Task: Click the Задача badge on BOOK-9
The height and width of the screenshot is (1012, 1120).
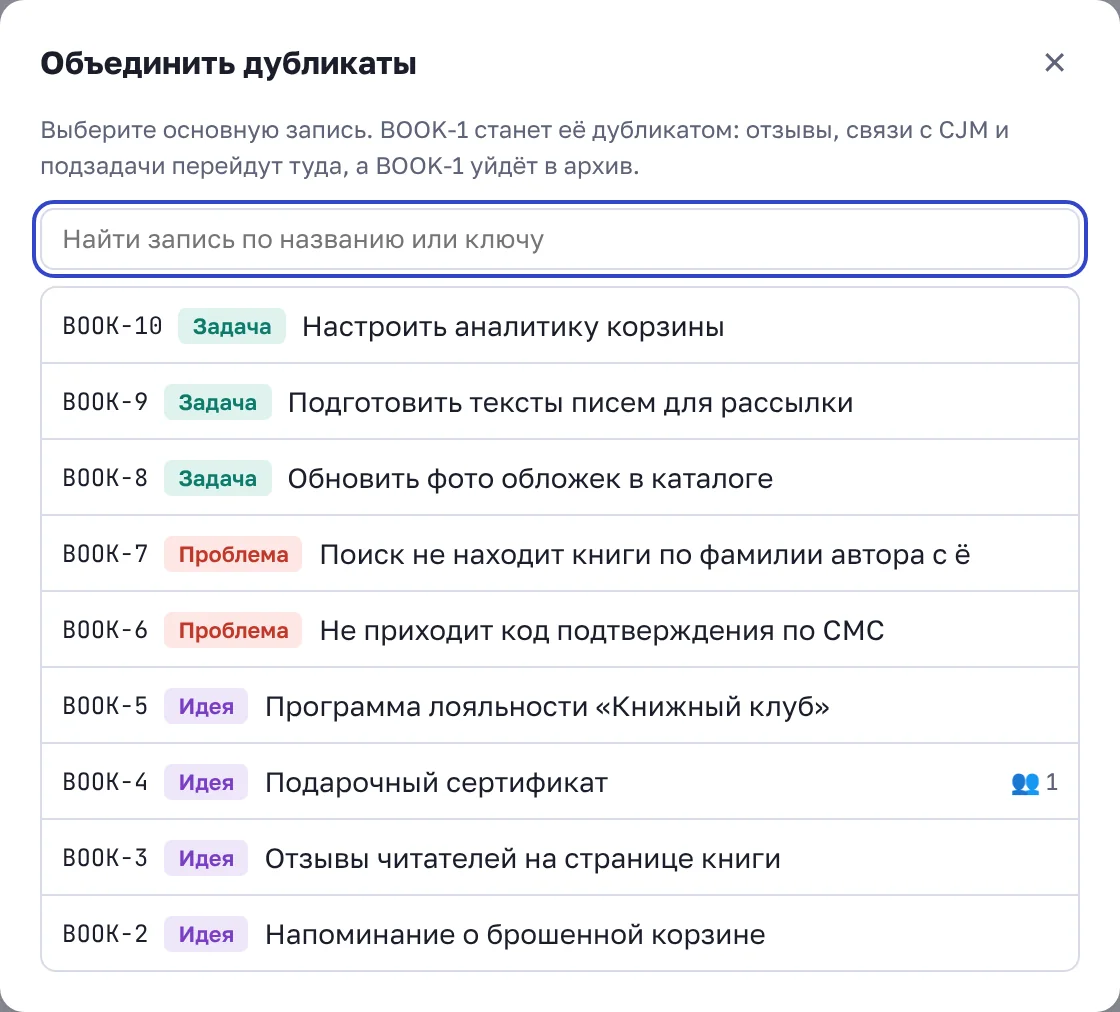Action: [218, 402]
